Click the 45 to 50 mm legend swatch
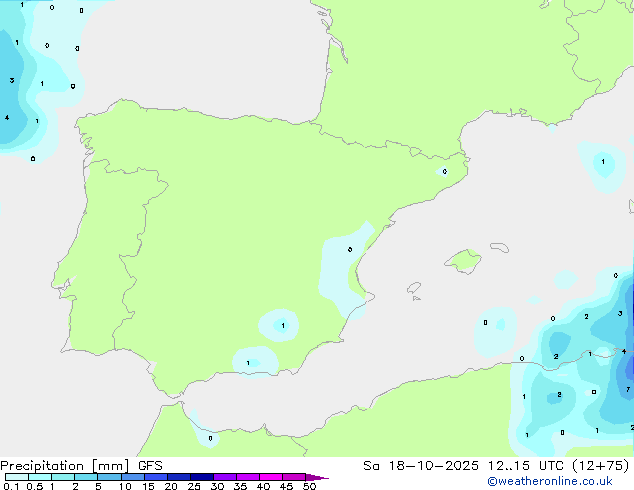 [294, 477]
